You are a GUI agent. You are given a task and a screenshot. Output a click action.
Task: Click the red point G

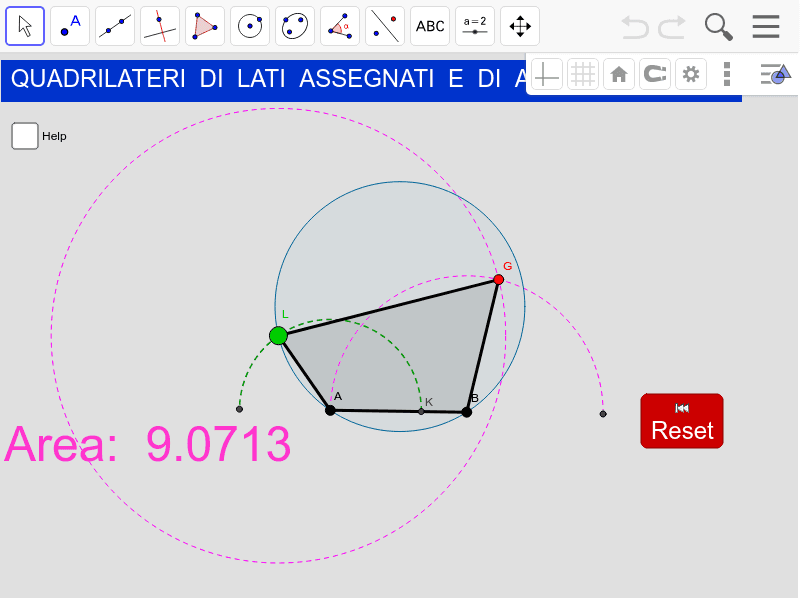click(x=498, y=280)
